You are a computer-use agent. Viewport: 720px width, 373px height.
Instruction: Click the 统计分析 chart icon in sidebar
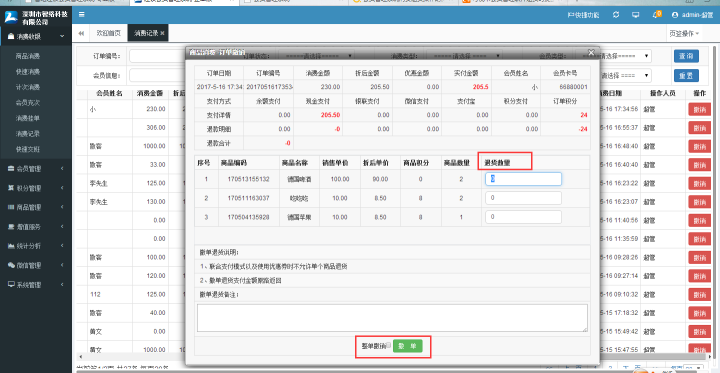point(11,246)
